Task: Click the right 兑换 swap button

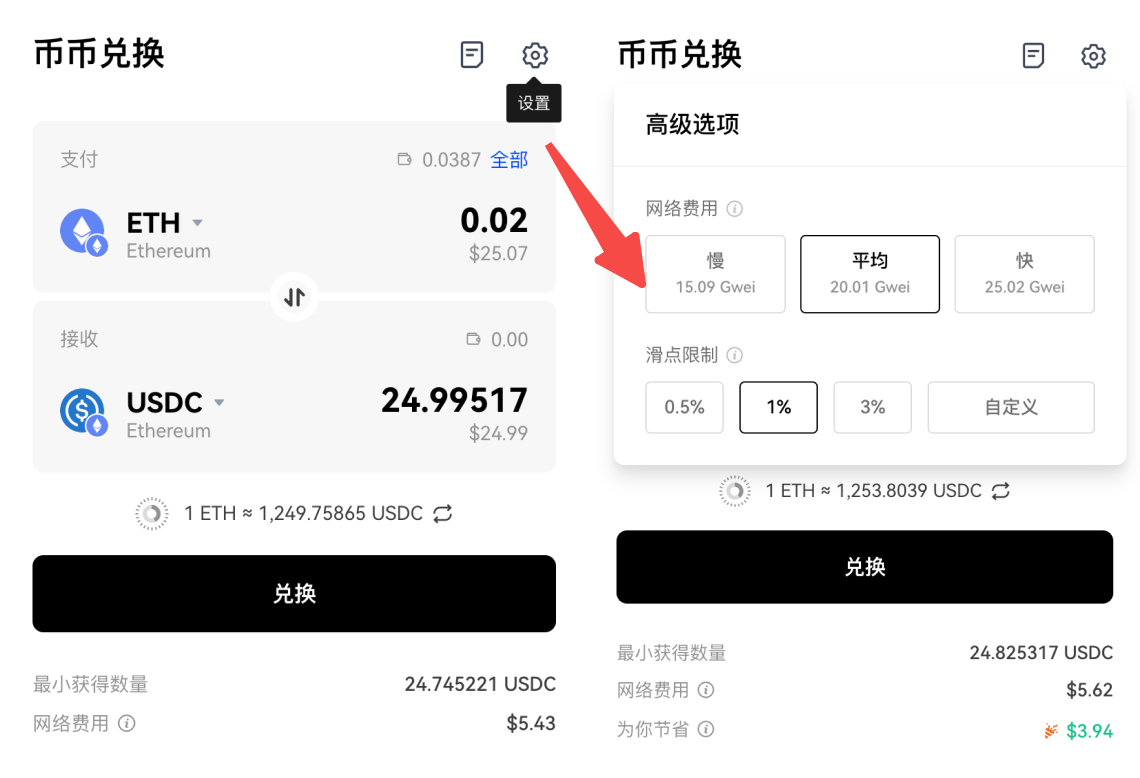Action: click(864, 566)
